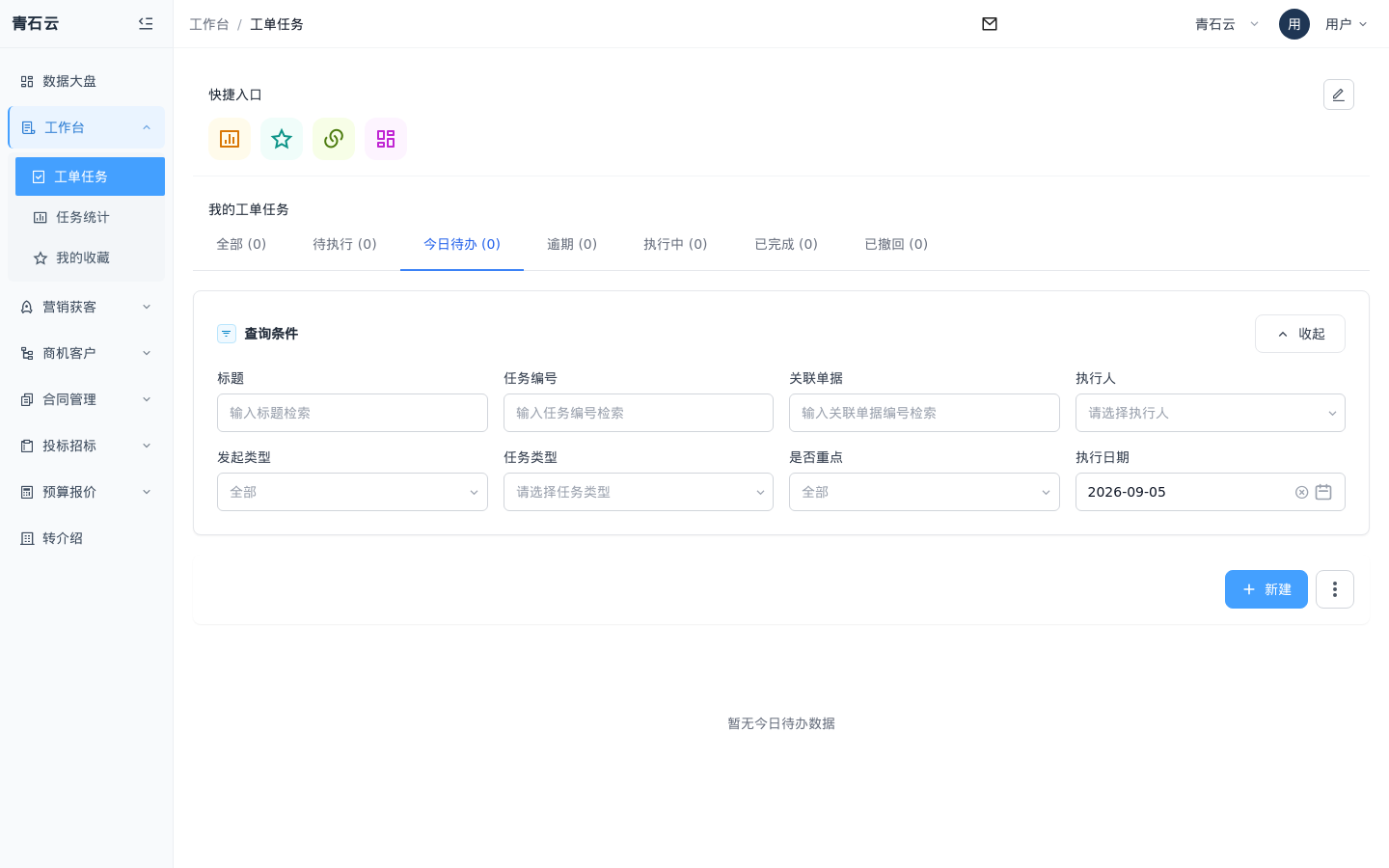Click the 投标招标 clipboard icon
Image resolution: width=1389 pixels, height=868 pixels.
pyautogui.click(x=27, y=446)
